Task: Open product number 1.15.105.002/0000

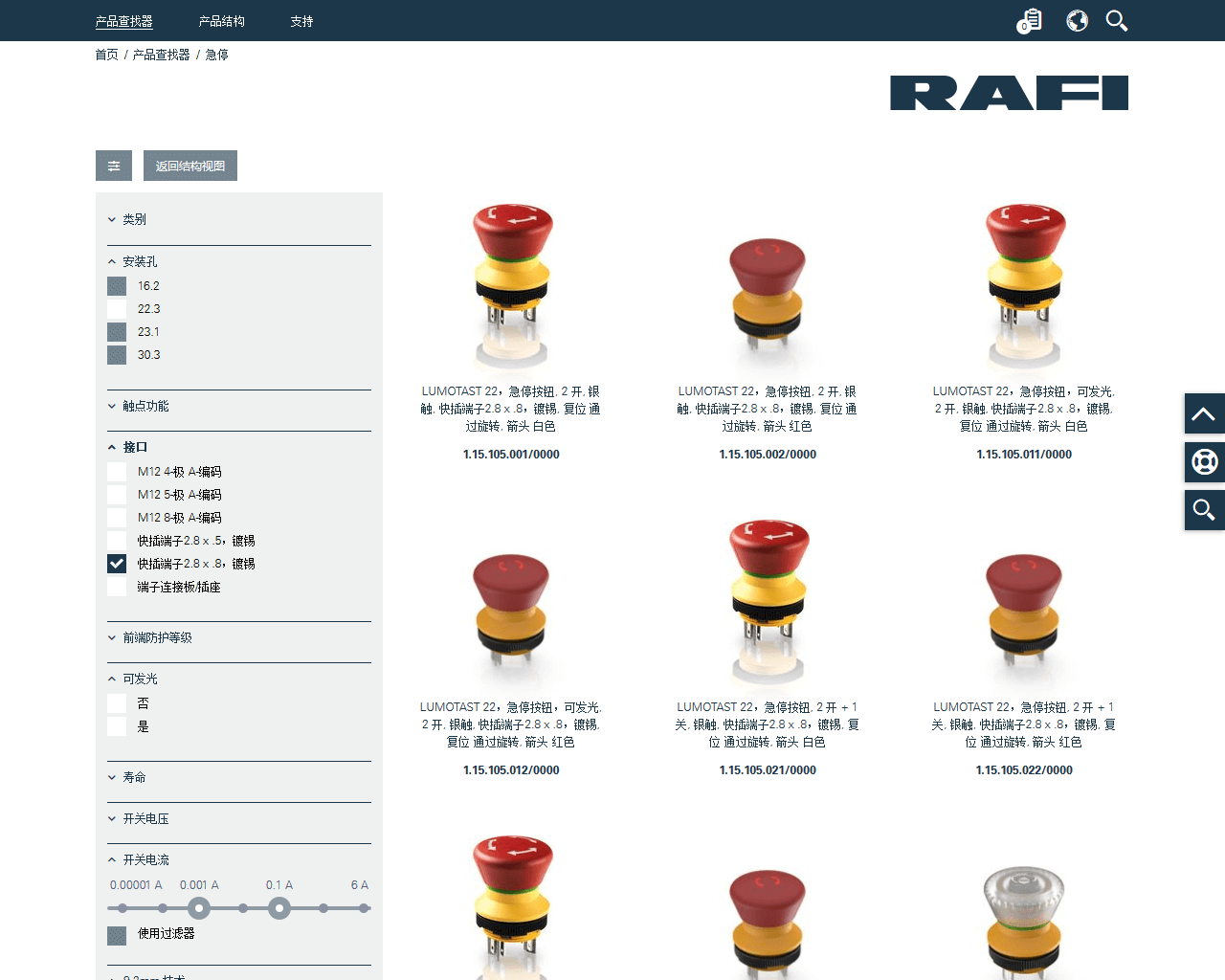Action: tap(768, 455)
